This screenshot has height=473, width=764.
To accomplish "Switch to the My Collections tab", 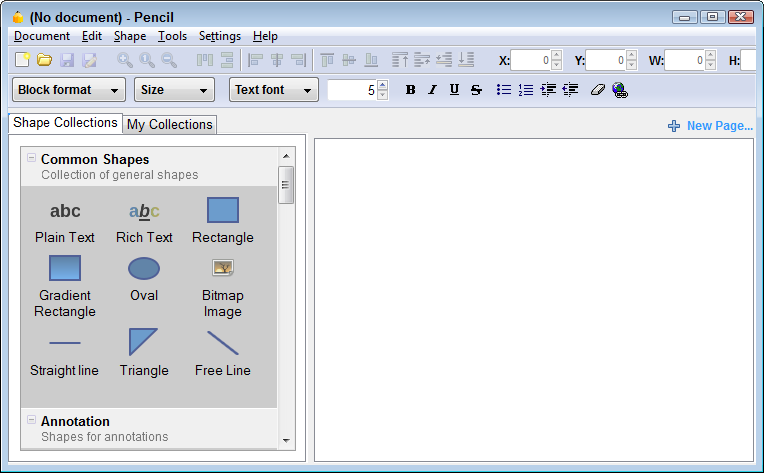I will pyautogui.click(x=169, y=124).
